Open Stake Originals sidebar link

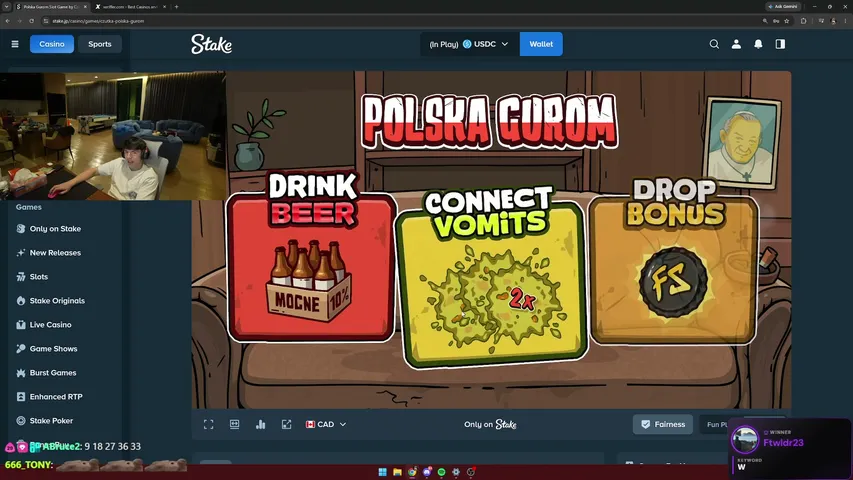coord(57,300)
